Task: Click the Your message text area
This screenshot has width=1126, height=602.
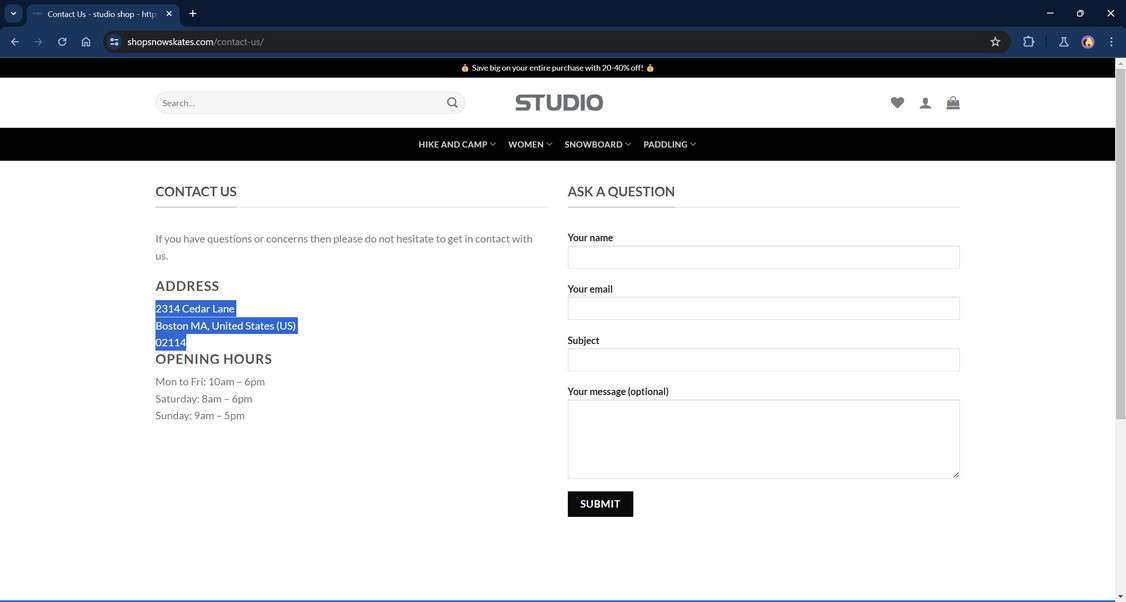Action: pyautogui.click(x=763, y=439)
